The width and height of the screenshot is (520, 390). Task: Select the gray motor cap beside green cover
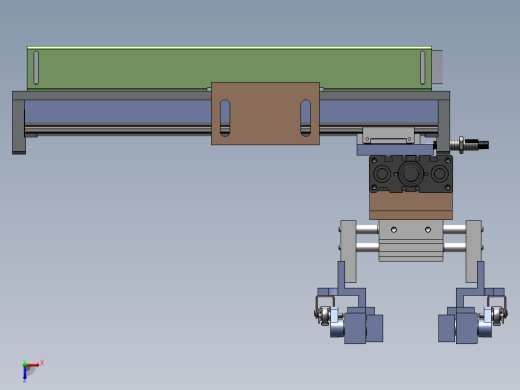[437, 67]
